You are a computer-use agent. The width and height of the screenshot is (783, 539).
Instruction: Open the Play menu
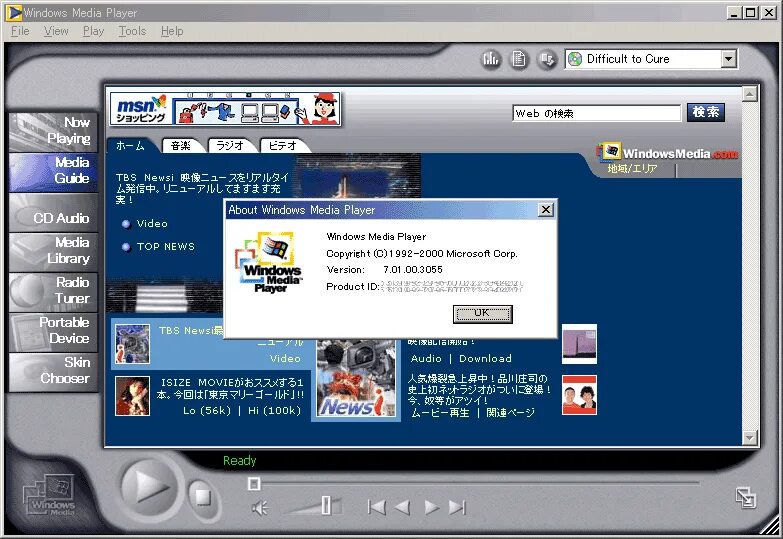(93, 31)
